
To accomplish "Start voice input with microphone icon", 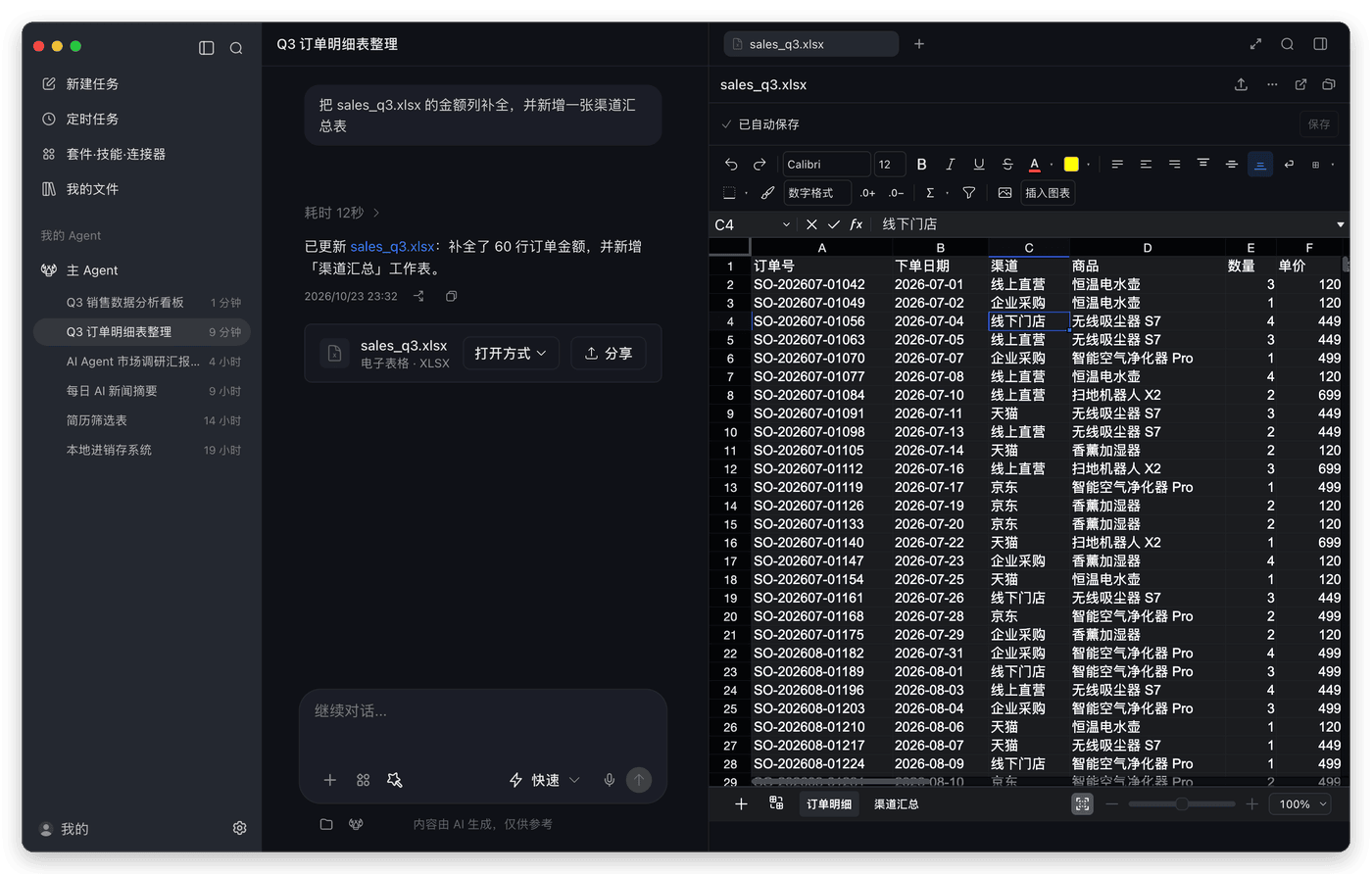I will click(x=610, y=780).
